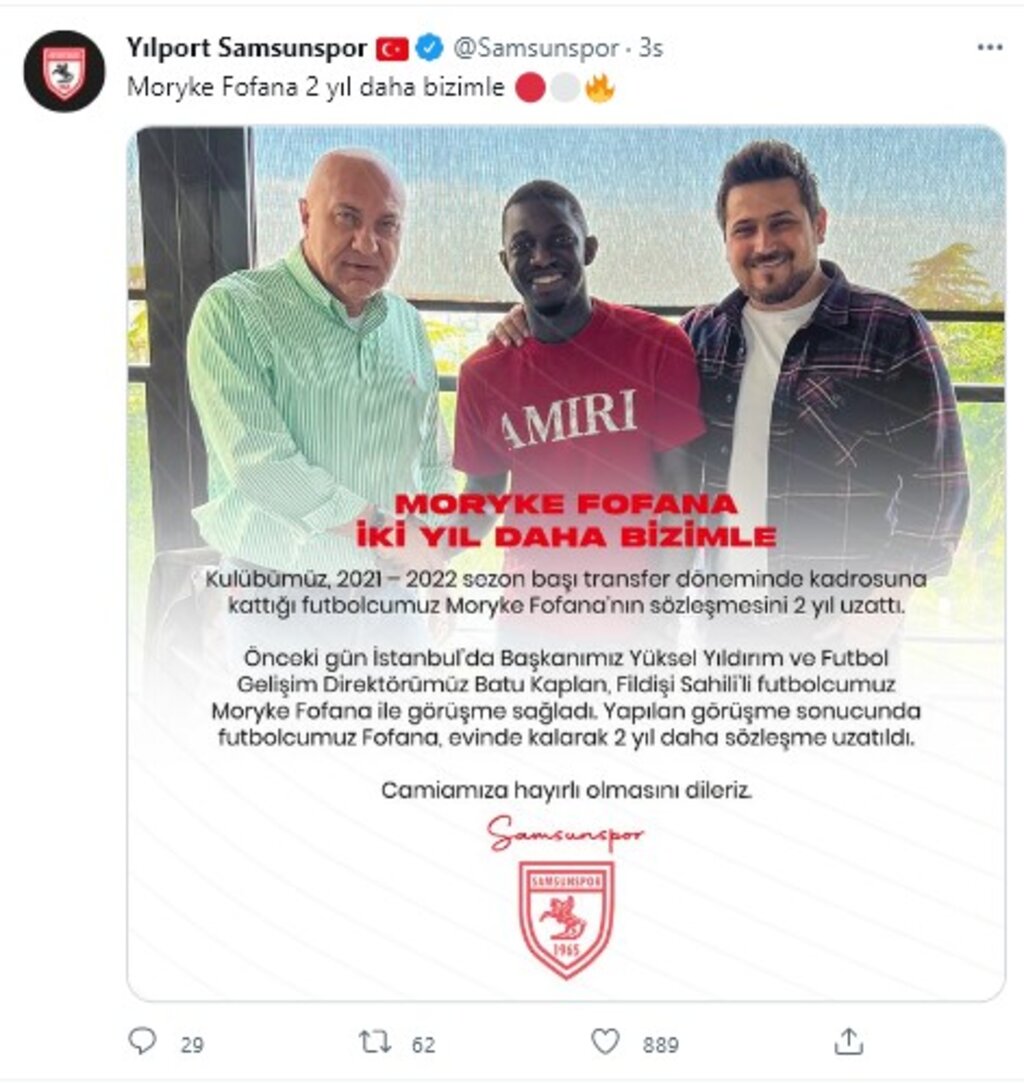Open the @Samsunspor handle link

click(536, 48)
